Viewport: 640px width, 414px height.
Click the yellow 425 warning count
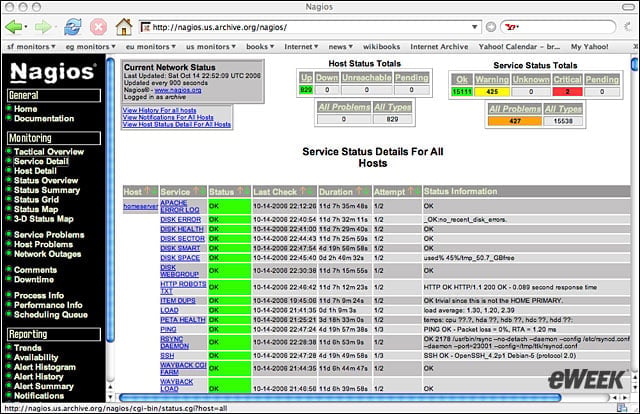tap(492, 91)
